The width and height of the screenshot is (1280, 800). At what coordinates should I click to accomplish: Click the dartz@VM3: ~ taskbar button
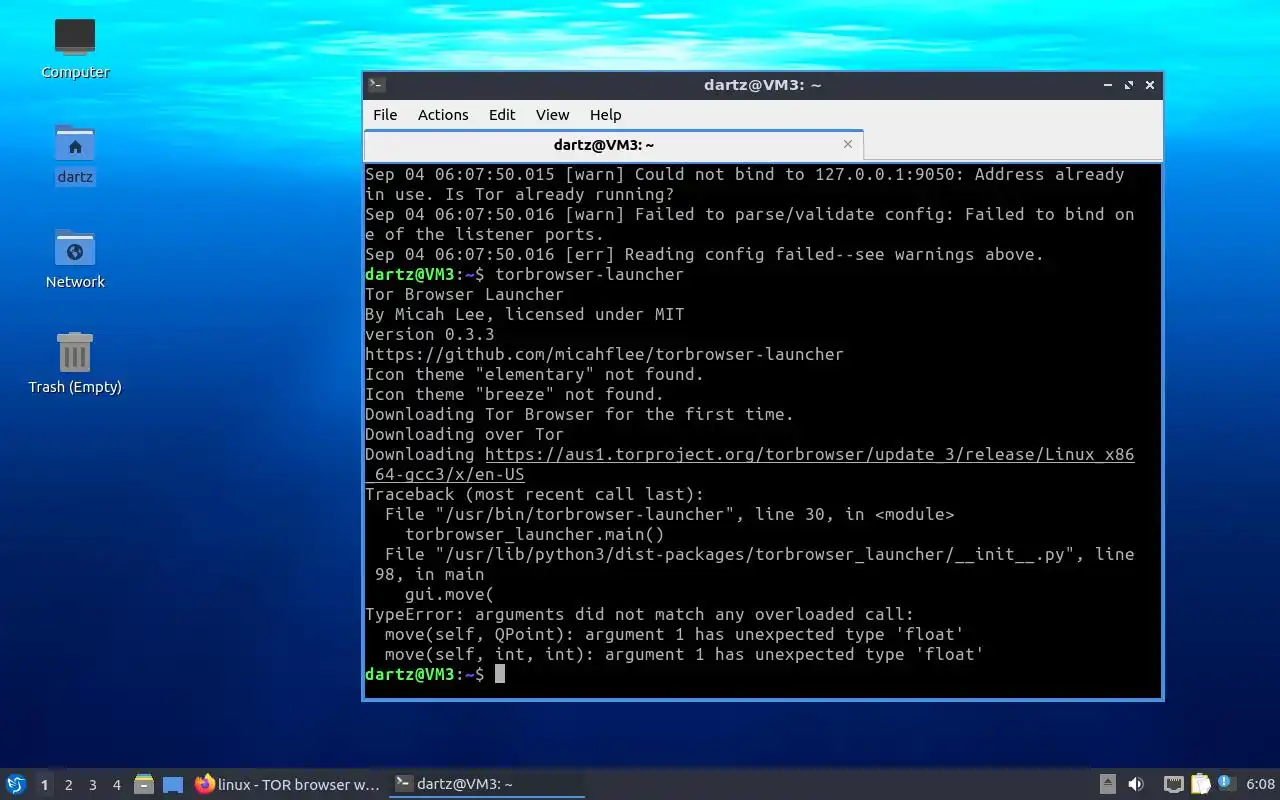click(486, 785)
